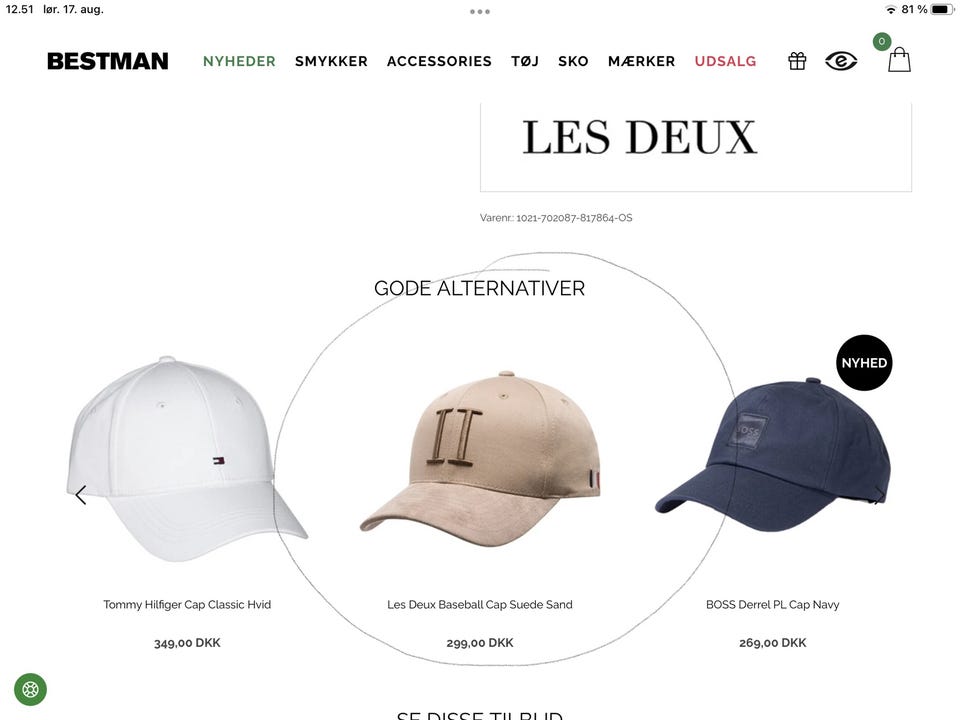Open the MÆRKER brands menu
The image size is (960, 720).
[641, 61]
